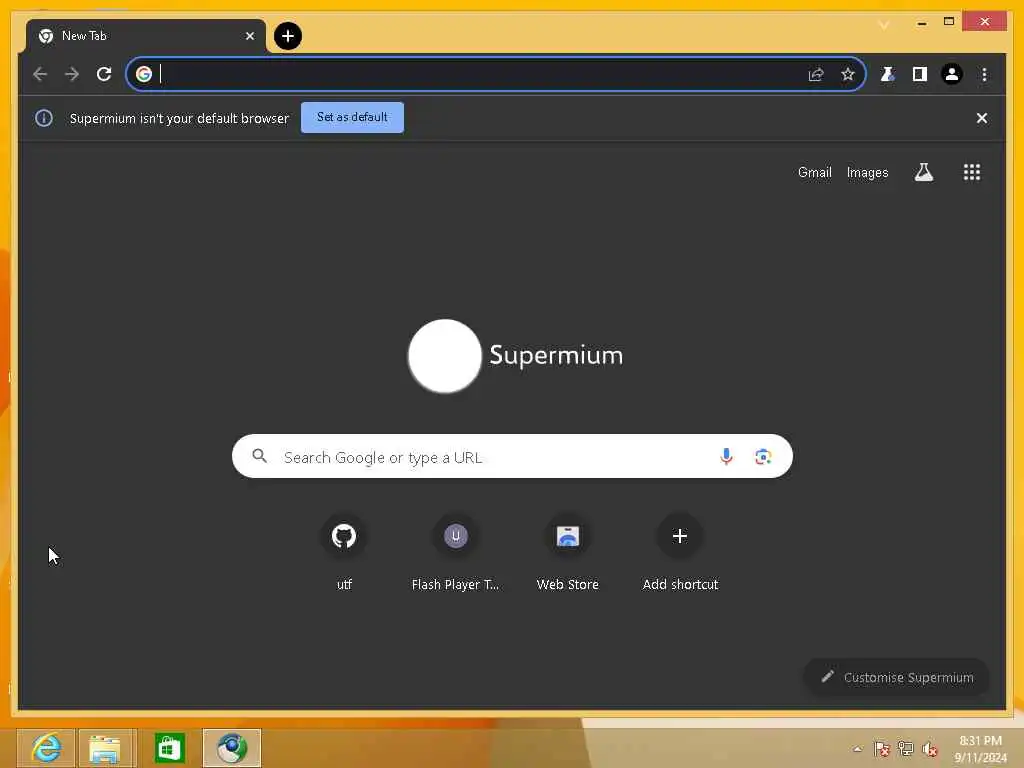Open Internet Explorer from the taskbar
The height and width of the screenshot is (768, 1024).
coord(46,748)
